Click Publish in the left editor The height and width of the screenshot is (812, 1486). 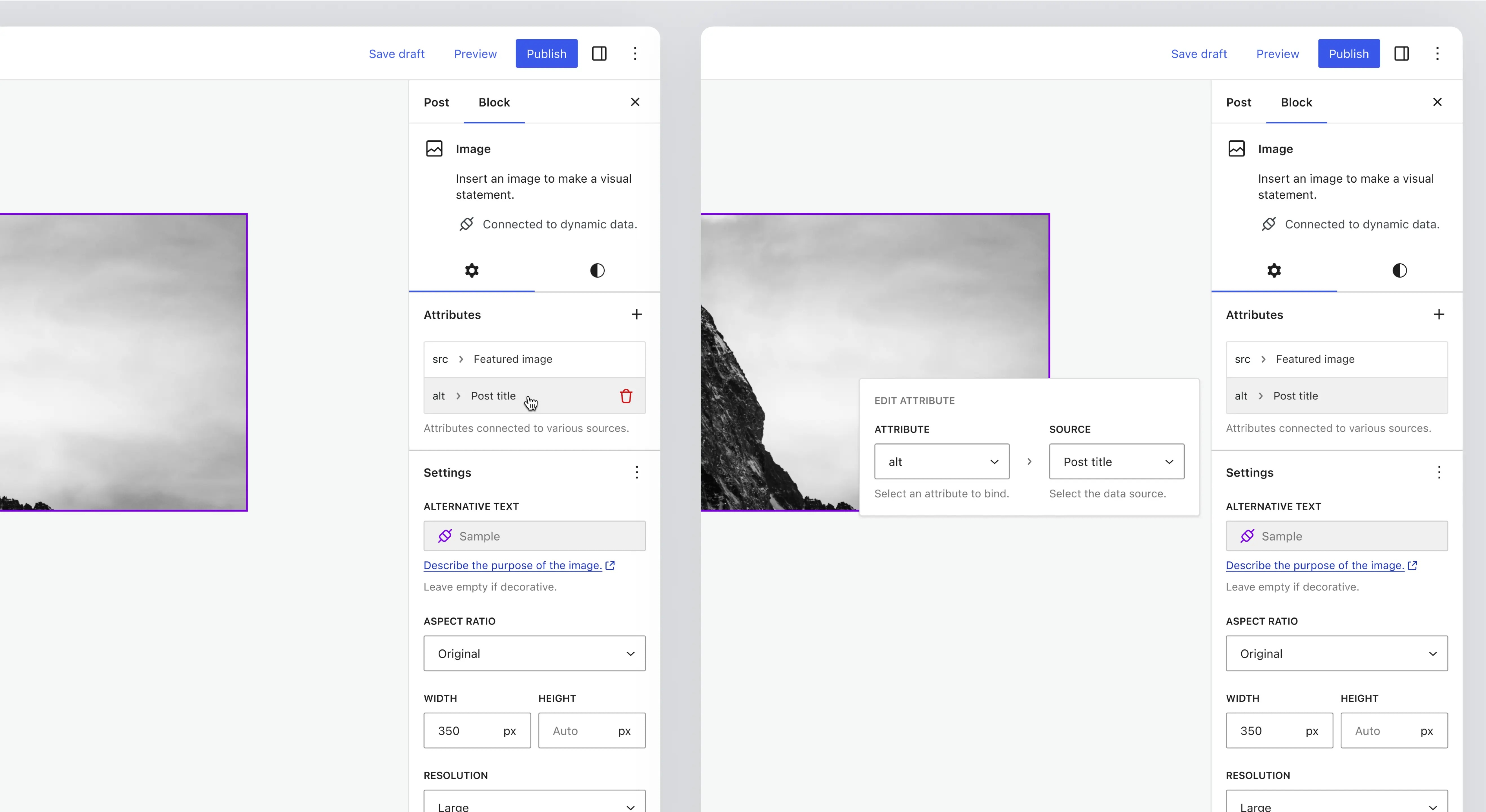pos(546,54)
